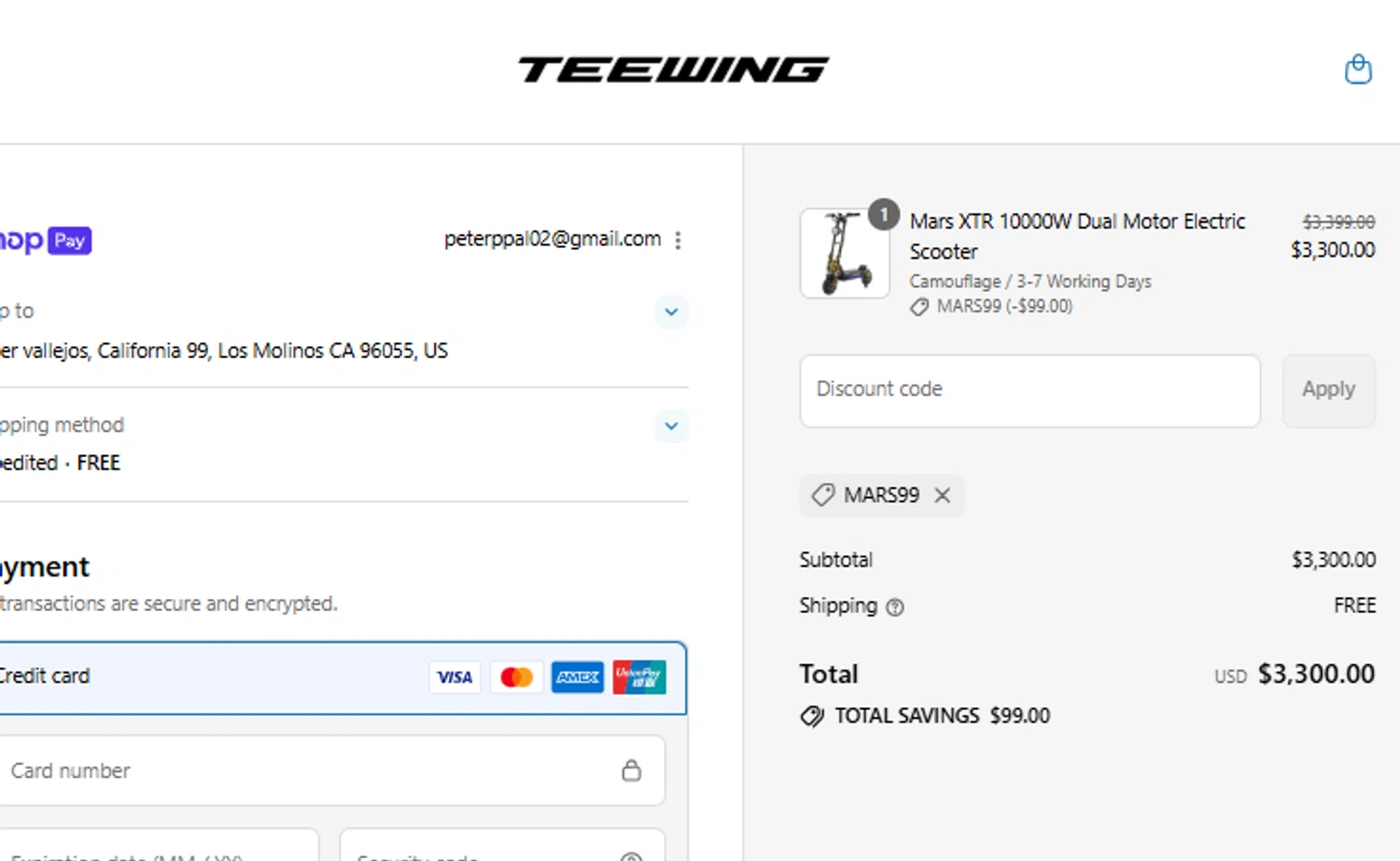1400x861 pixels.
Task: Click the Mastercard icon
Action: [x=516, y=677]
